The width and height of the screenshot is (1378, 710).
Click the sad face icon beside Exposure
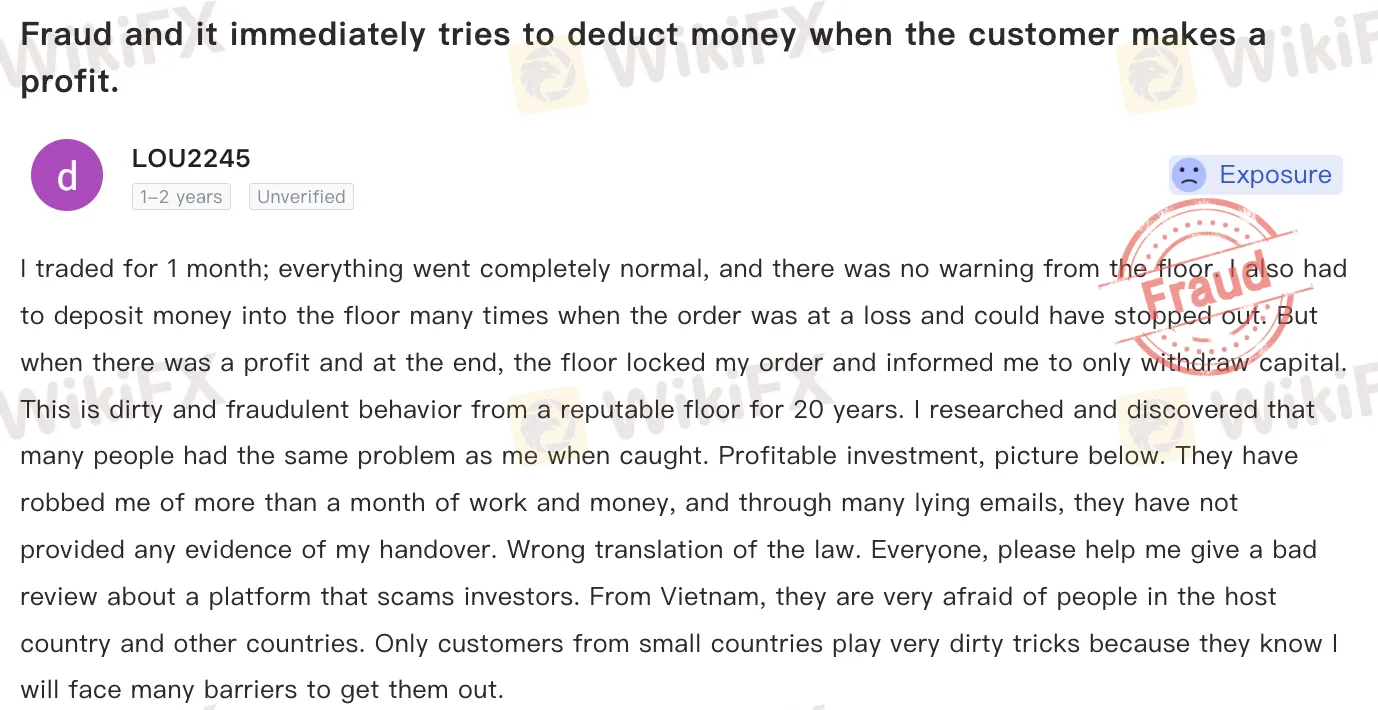1189,175
